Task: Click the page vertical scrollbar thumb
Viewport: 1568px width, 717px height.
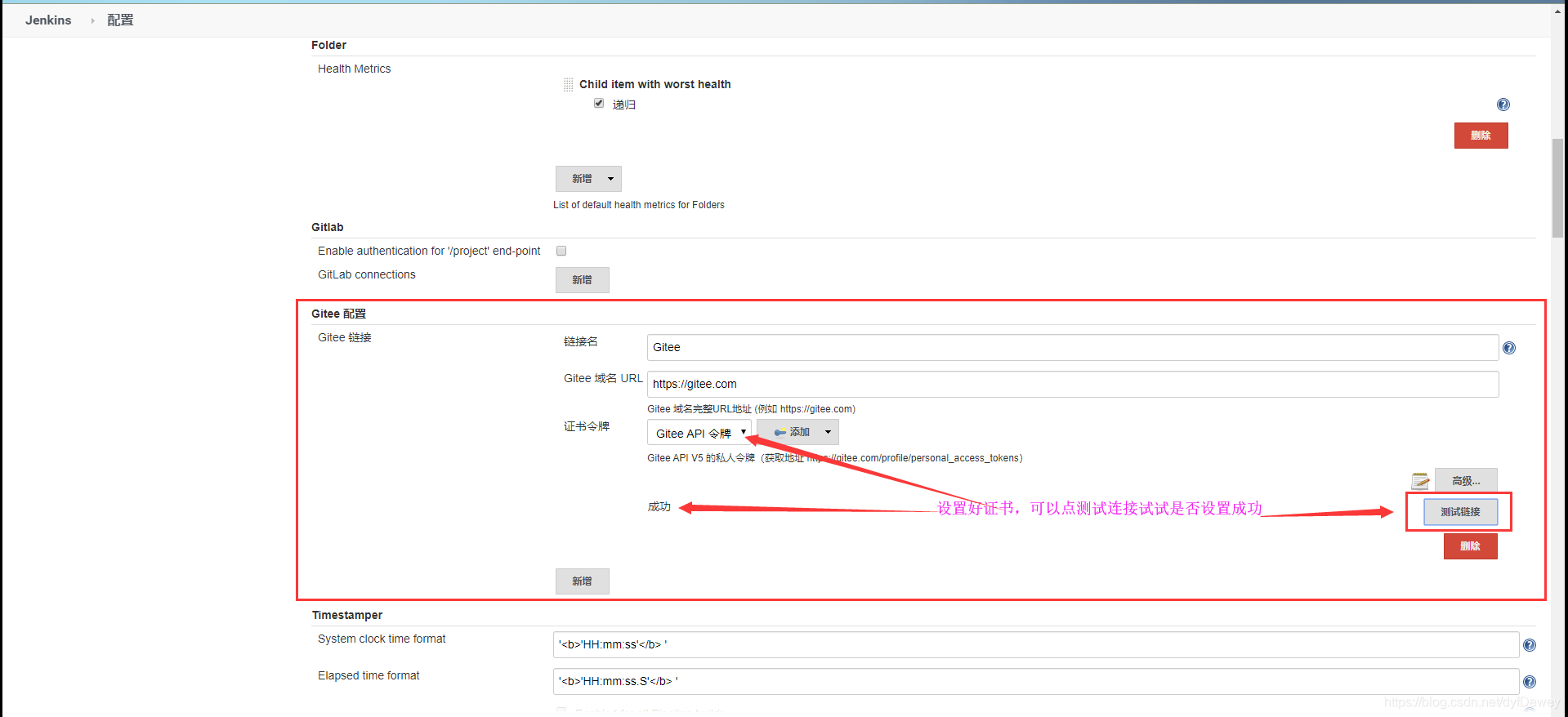Action: point(1558,188)
